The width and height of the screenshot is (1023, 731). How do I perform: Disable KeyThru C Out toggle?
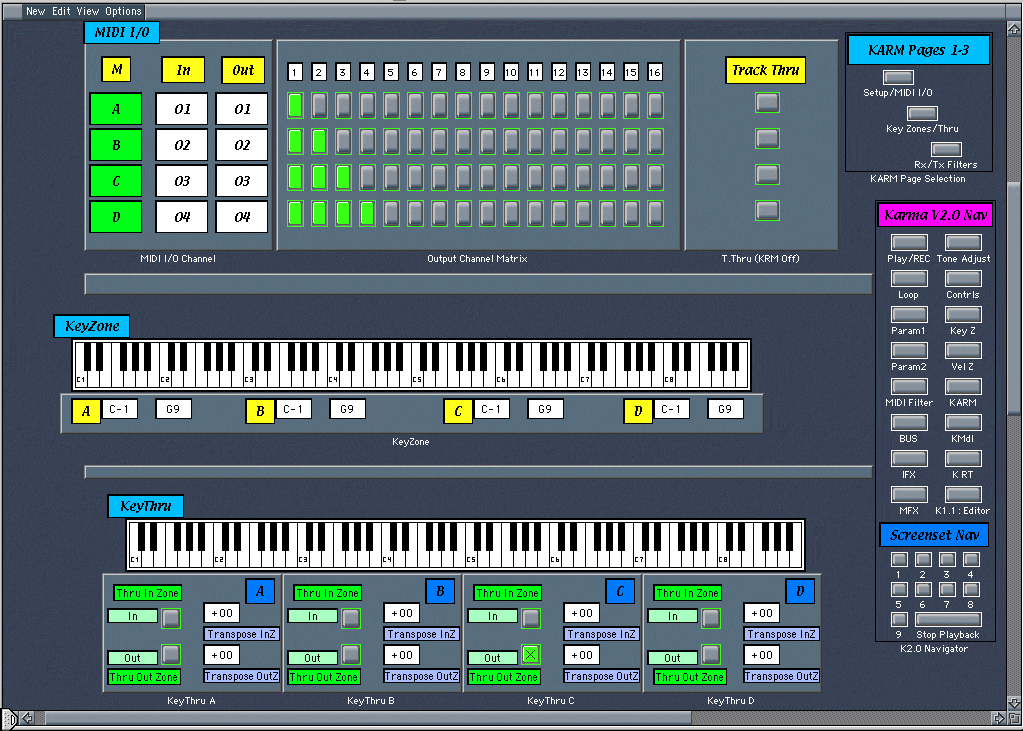(x=530, y=655)
